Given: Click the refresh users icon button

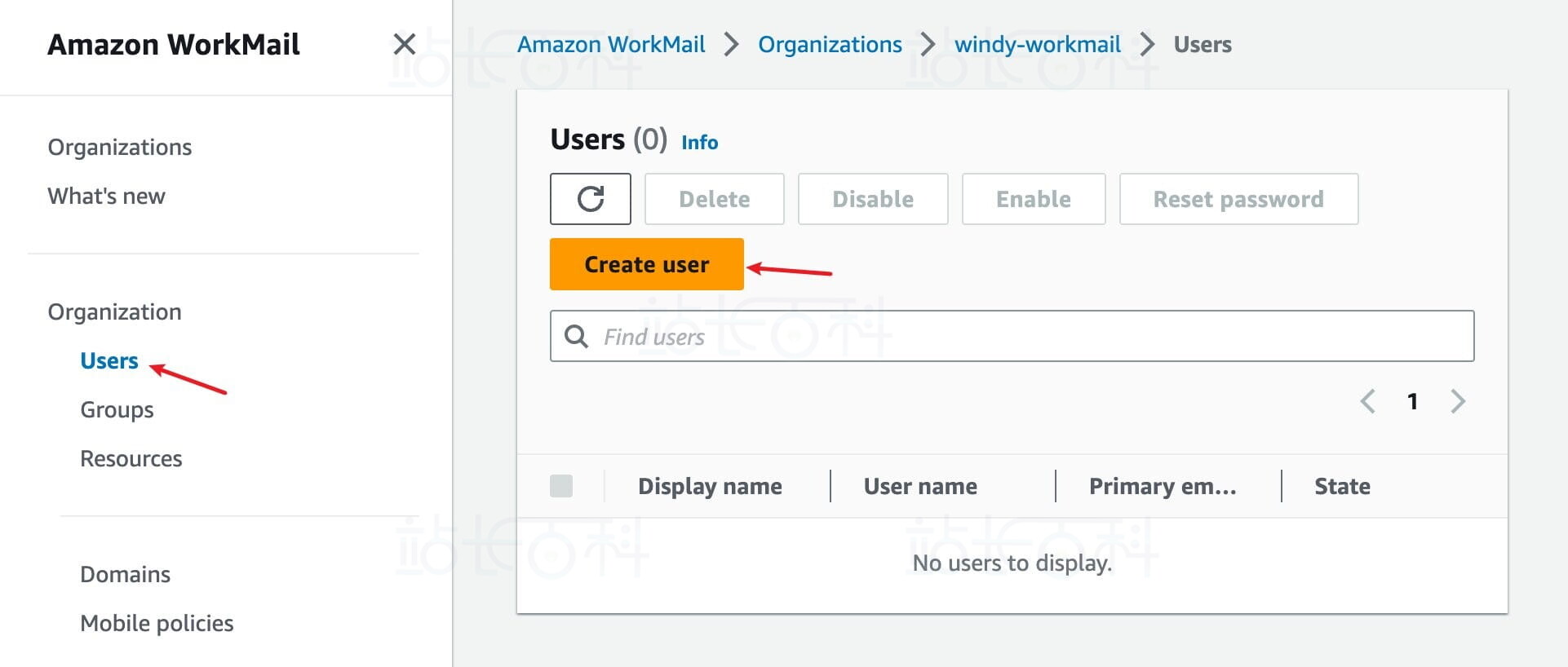Looking at the screenshot, I should tap(590, 199).
